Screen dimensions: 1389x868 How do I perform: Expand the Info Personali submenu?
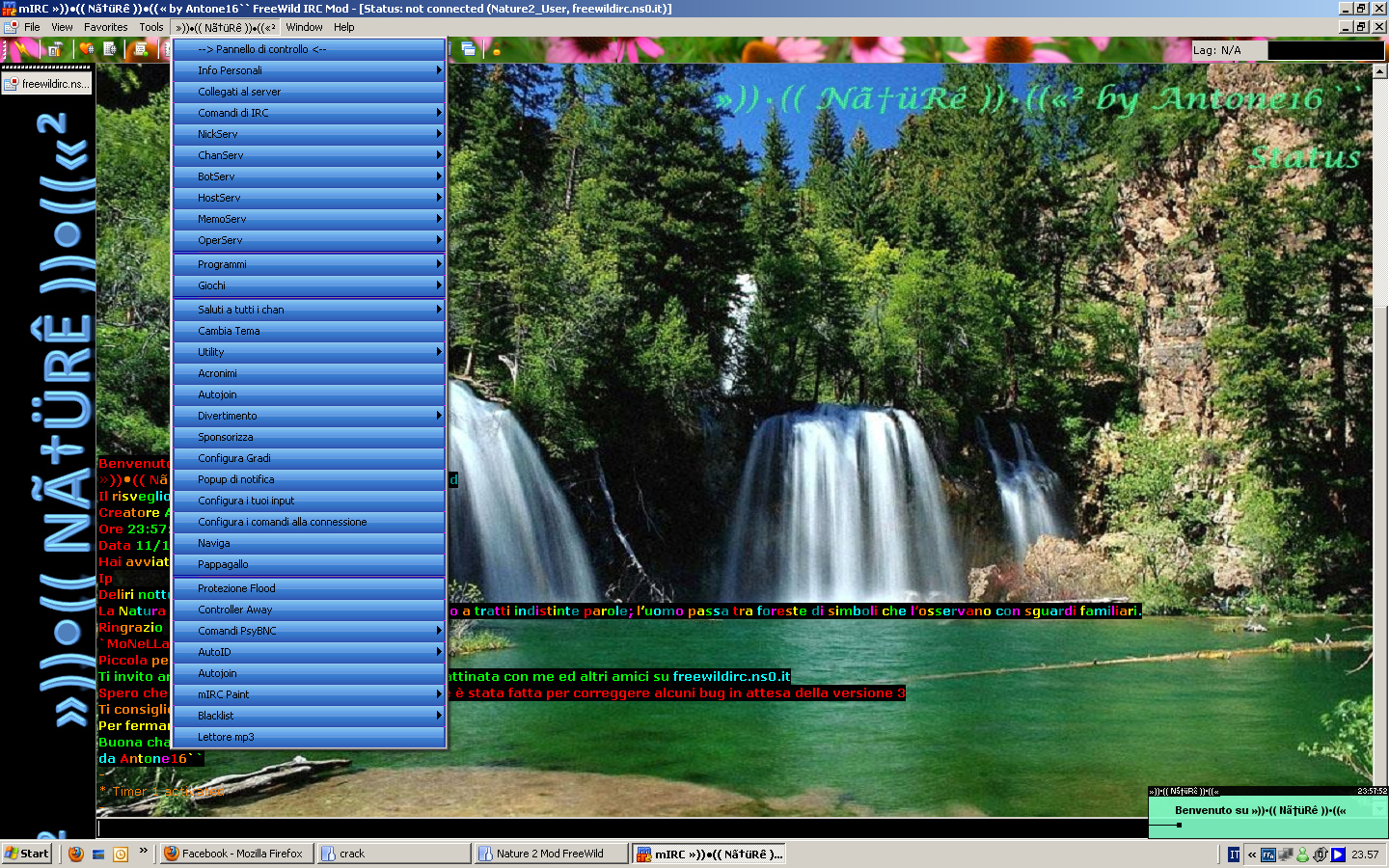click(x=309, y=70)
